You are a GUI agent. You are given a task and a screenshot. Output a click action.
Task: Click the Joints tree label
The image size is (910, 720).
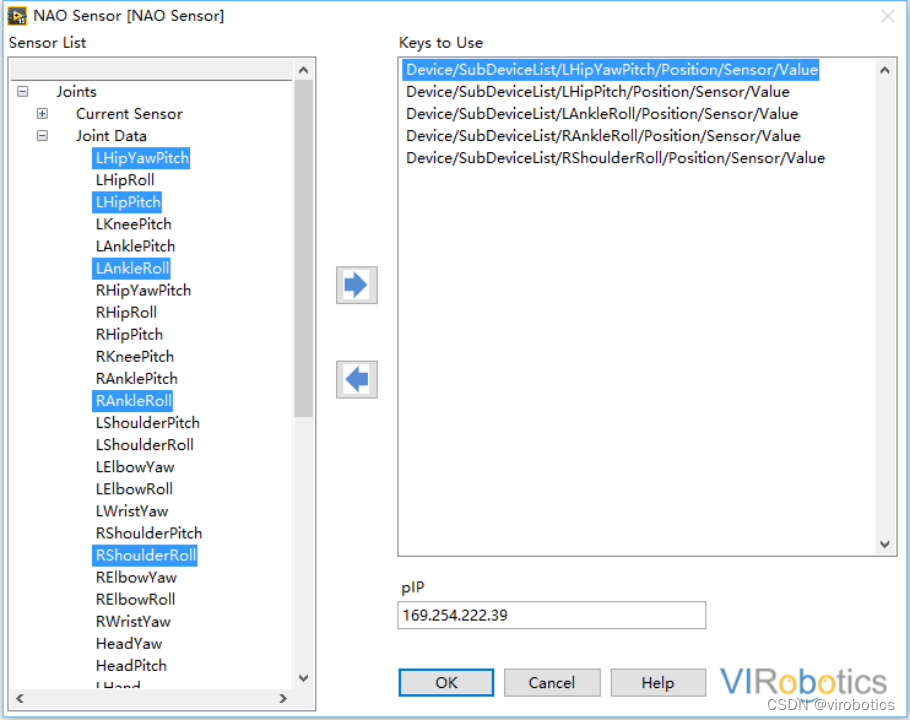76,92
